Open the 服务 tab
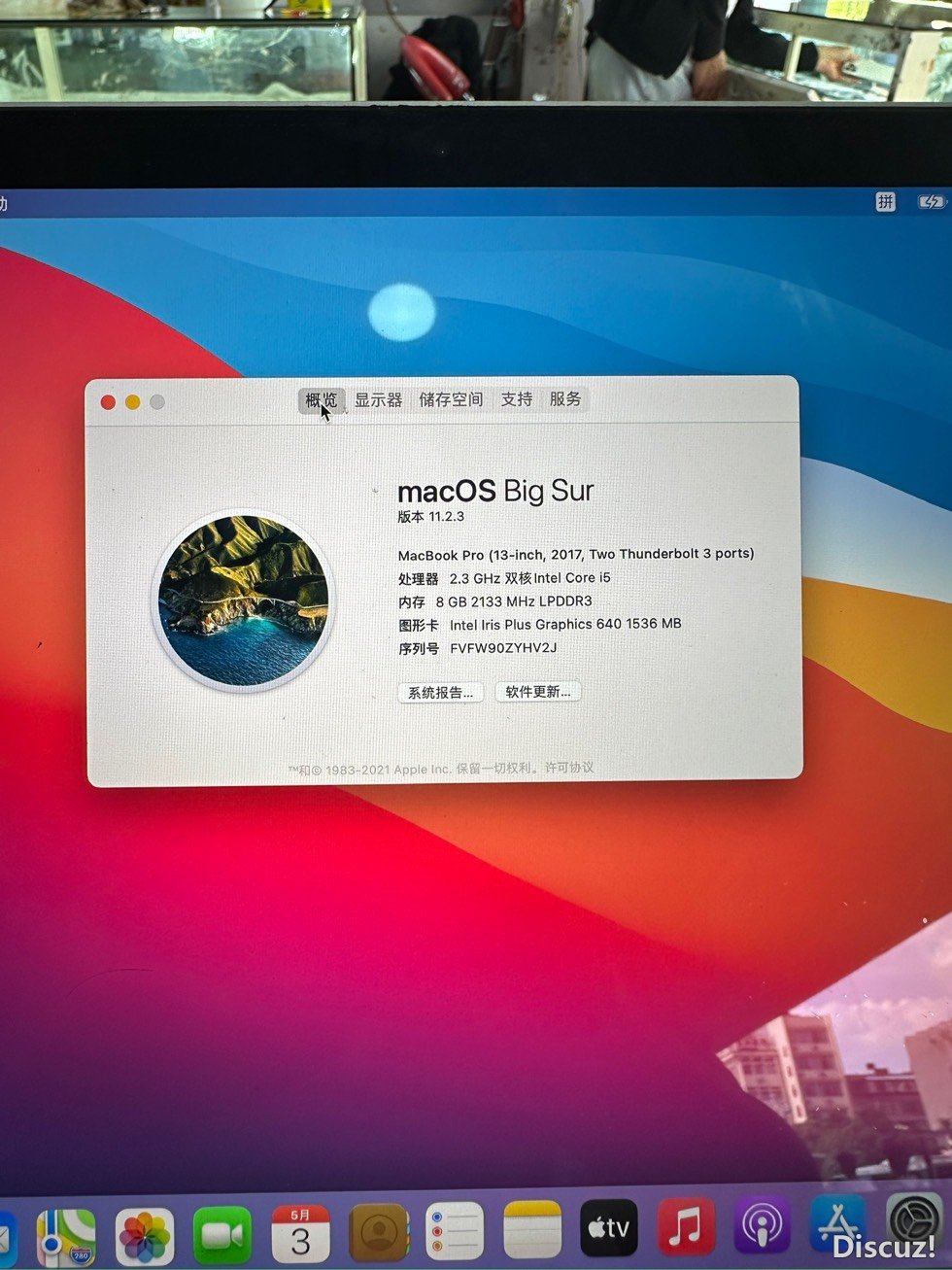 click(x=565, y=399)
